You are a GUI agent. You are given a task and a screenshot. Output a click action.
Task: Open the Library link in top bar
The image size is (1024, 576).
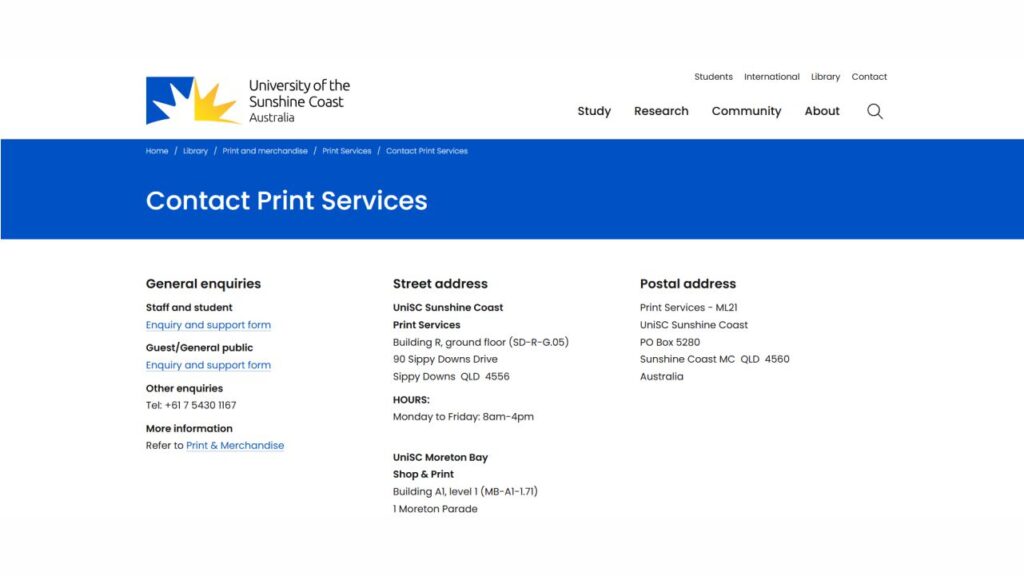pyautogui.click(x=825, y=76)
